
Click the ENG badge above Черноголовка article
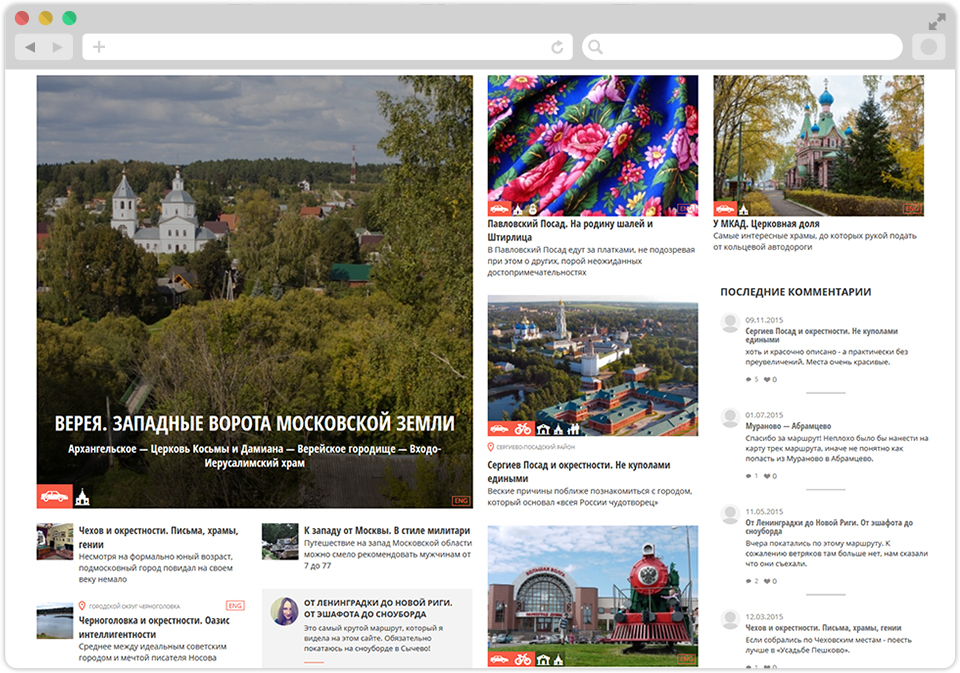[235, 606]
